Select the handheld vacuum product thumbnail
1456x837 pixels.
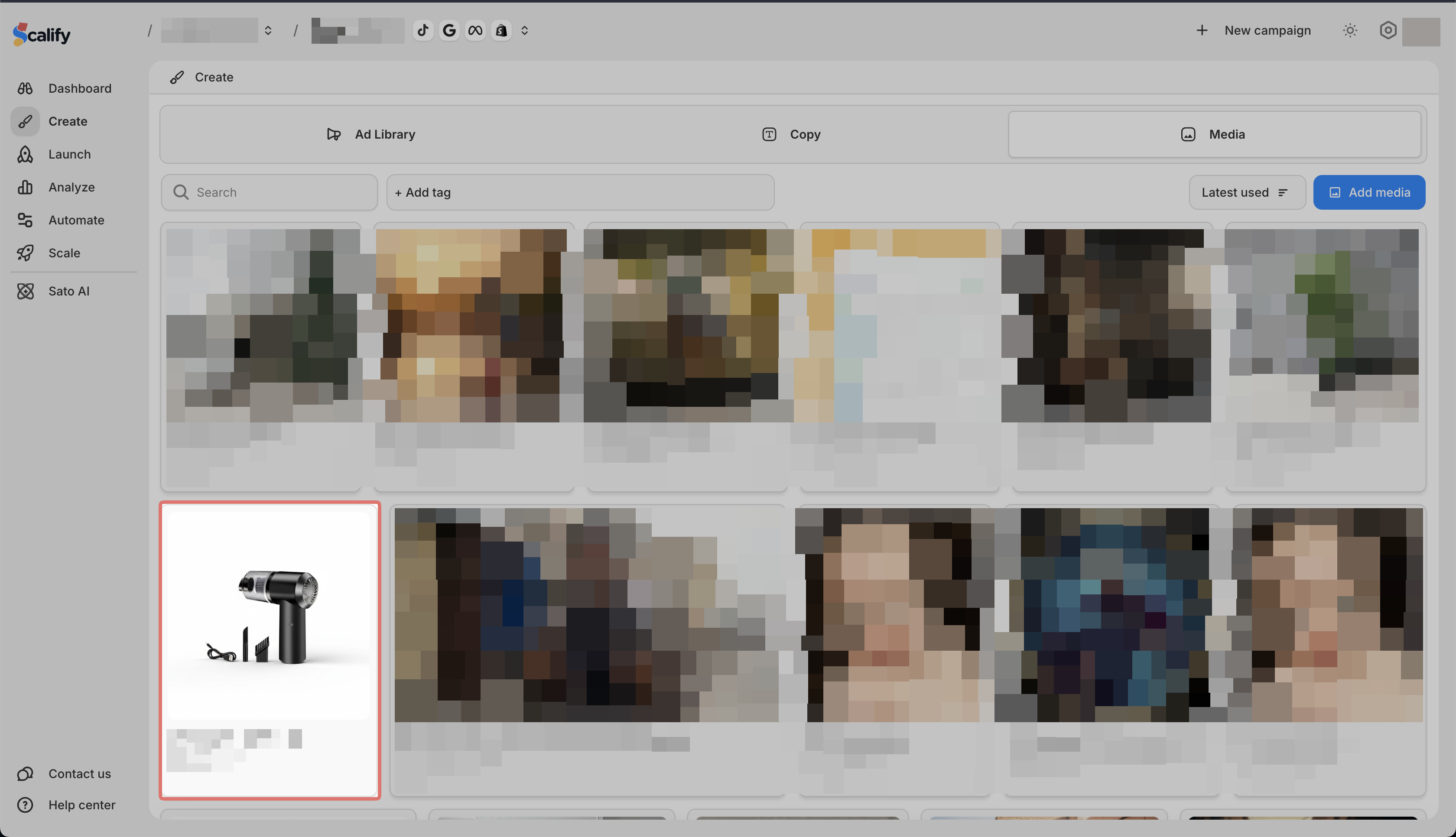click(270, 615)
